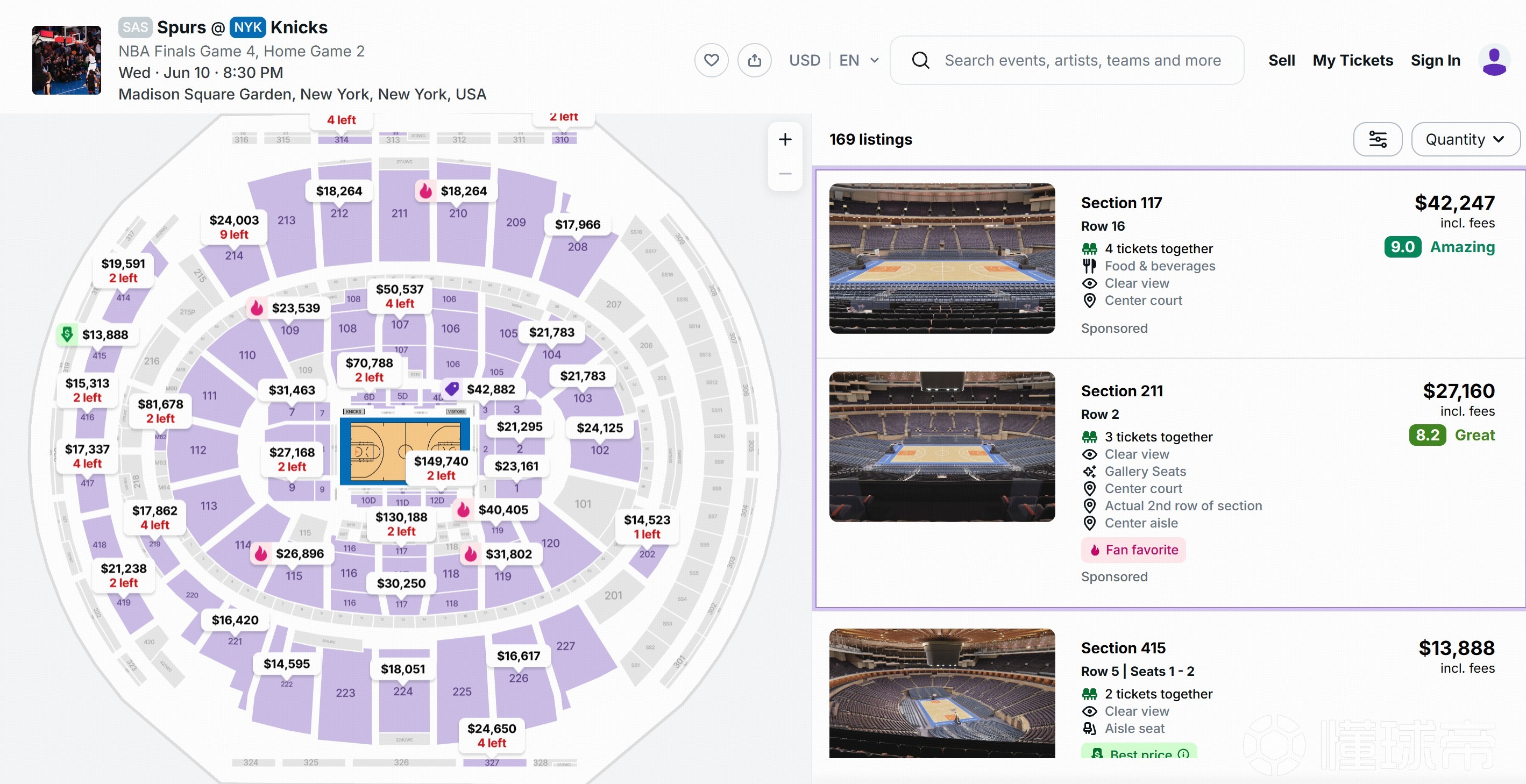
Task: Change the USD currency setting
Action: click(x=805, y=60)
